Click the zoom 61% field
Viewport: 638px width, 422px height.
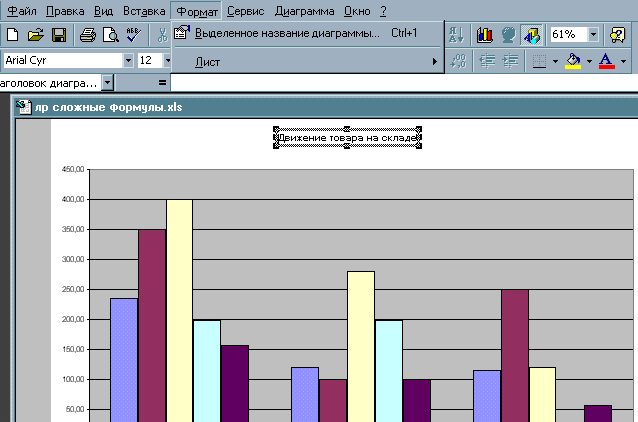coord(568,35)
